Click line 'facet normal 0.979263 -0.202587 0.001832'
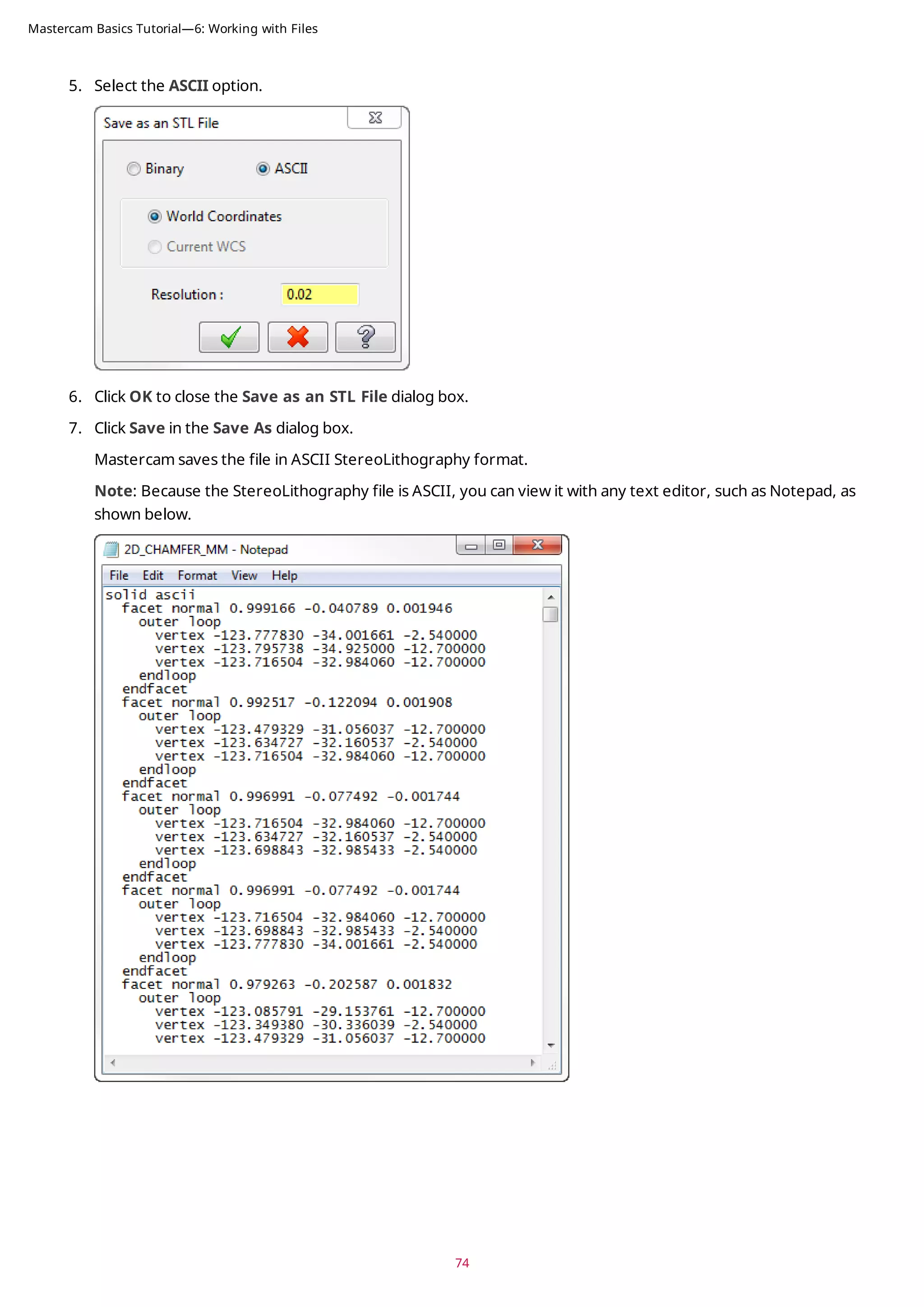924x1307 pixels. [287, 985]
